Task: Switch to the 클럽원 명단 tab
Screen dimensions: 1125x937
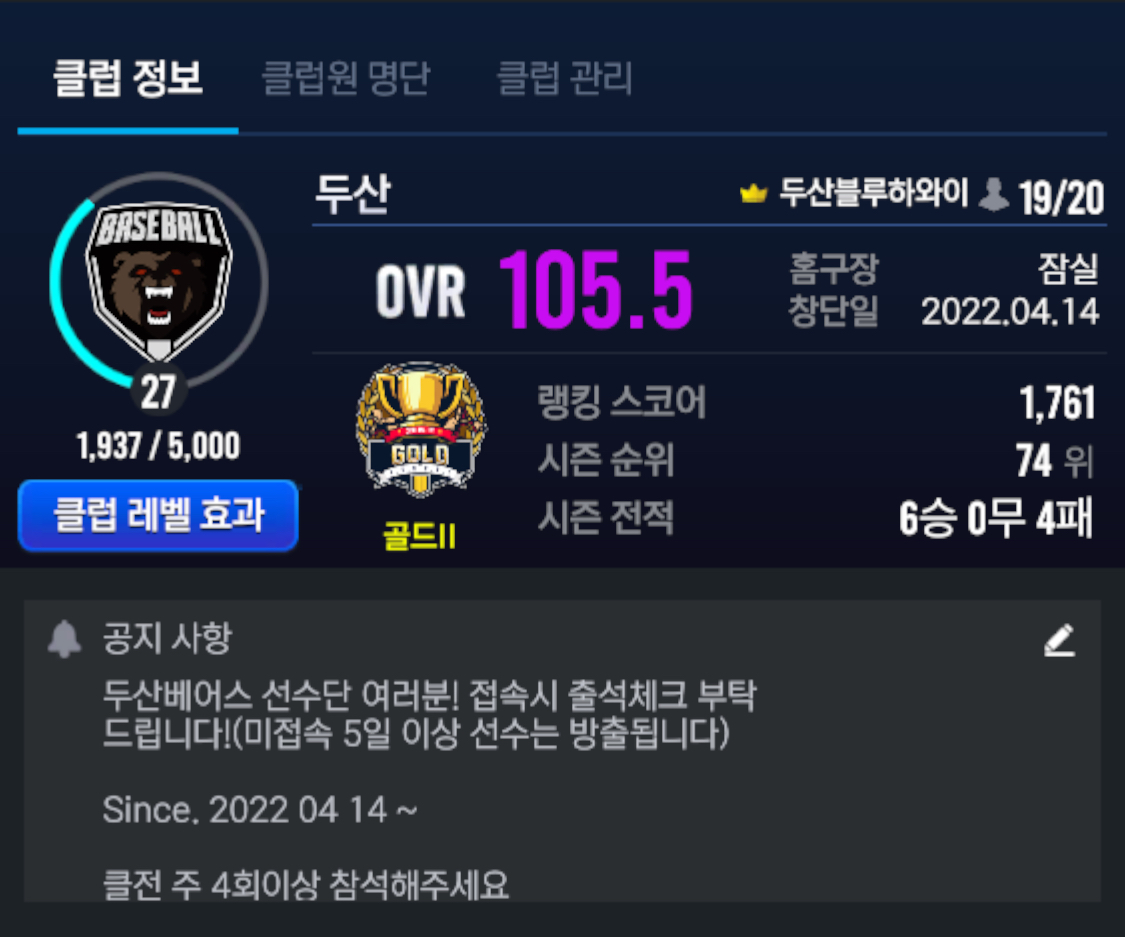Action: pos(346,77)
